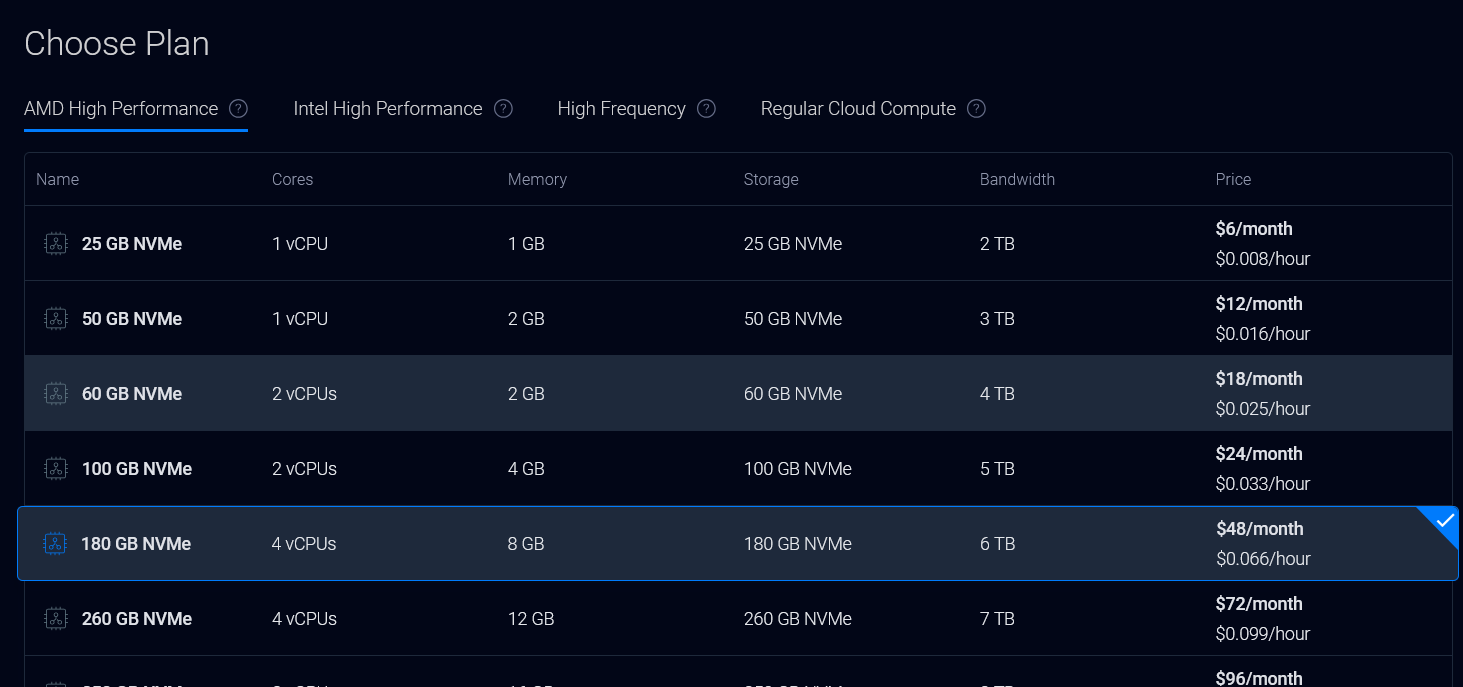The image size is (1463, 687).
Task: Uncheck the blue checkmark on 180 GB plan
Action: point(1444,522)
